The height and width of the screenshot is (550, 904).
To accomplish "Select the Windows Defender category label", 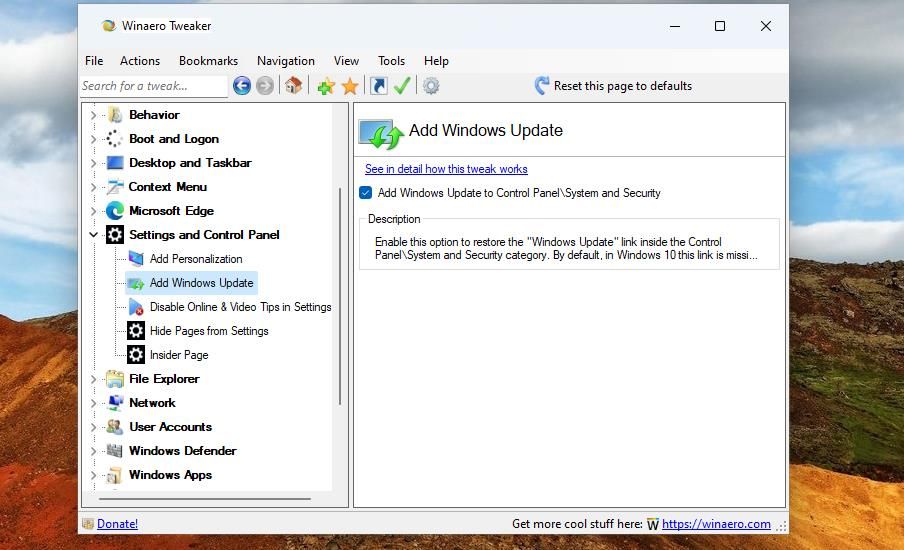I will click(x=183, y=451).
